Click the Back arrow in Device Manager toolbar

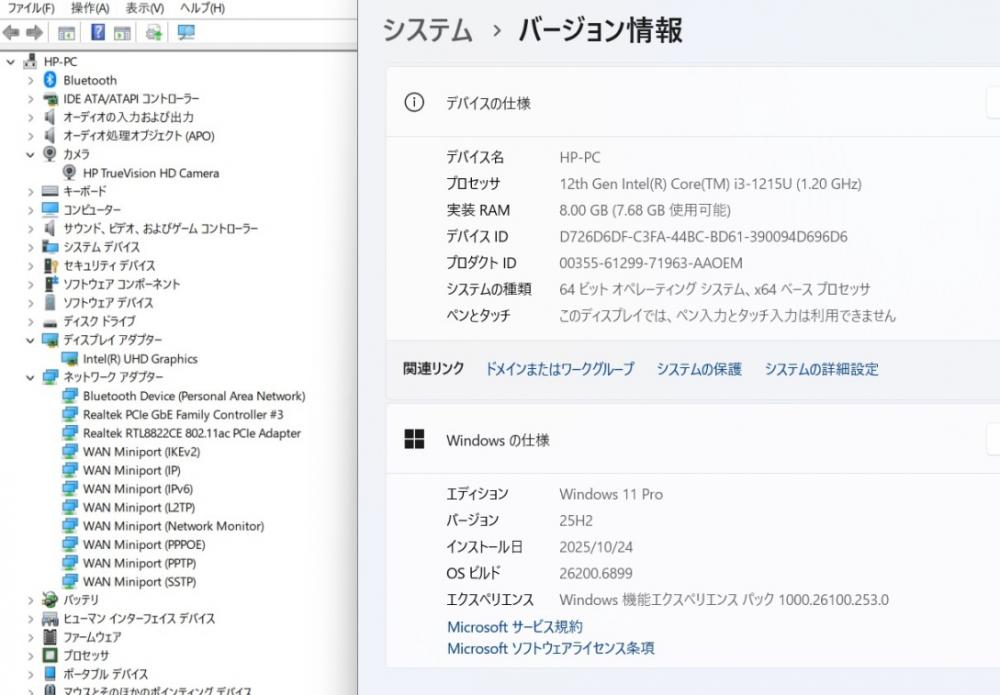[11, 32]
